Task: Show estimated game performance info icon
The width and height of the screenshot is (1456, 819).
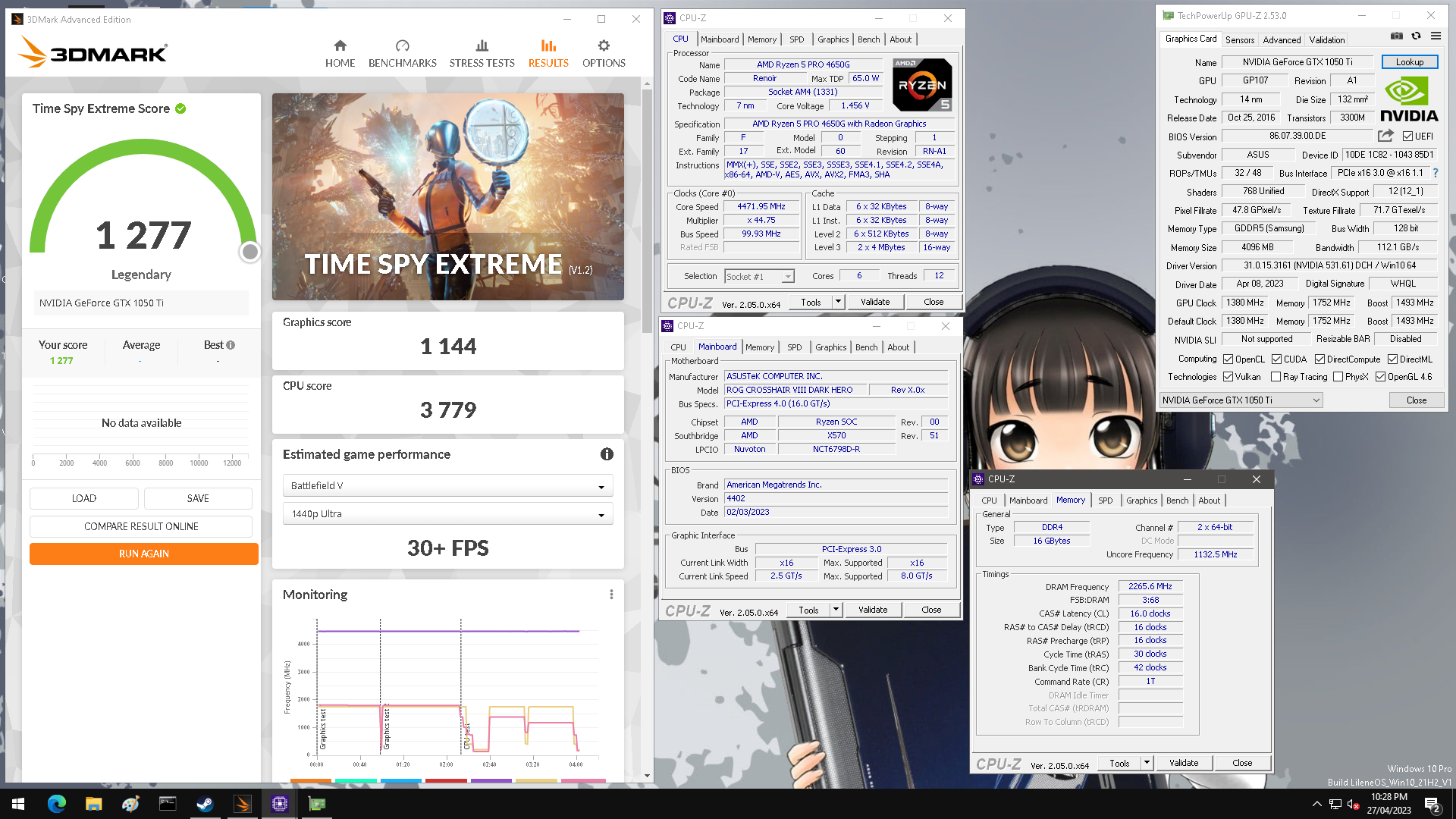Action: (x=607, y=454)
